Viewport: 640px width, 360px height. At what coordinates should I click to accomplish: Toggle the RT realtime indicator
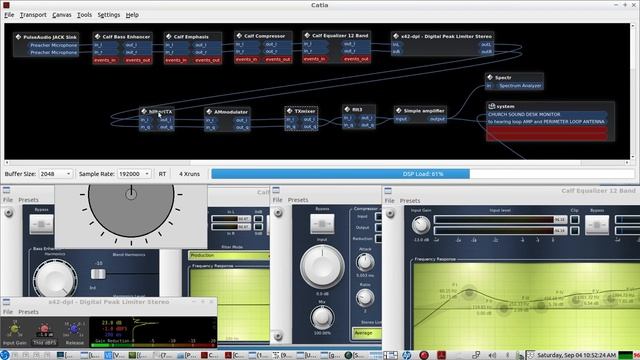coord(162,174)
